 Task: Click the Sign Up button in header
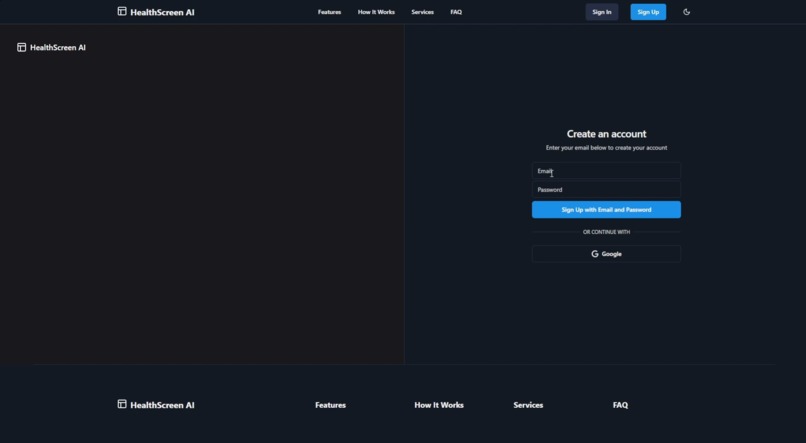click(648, 12)
